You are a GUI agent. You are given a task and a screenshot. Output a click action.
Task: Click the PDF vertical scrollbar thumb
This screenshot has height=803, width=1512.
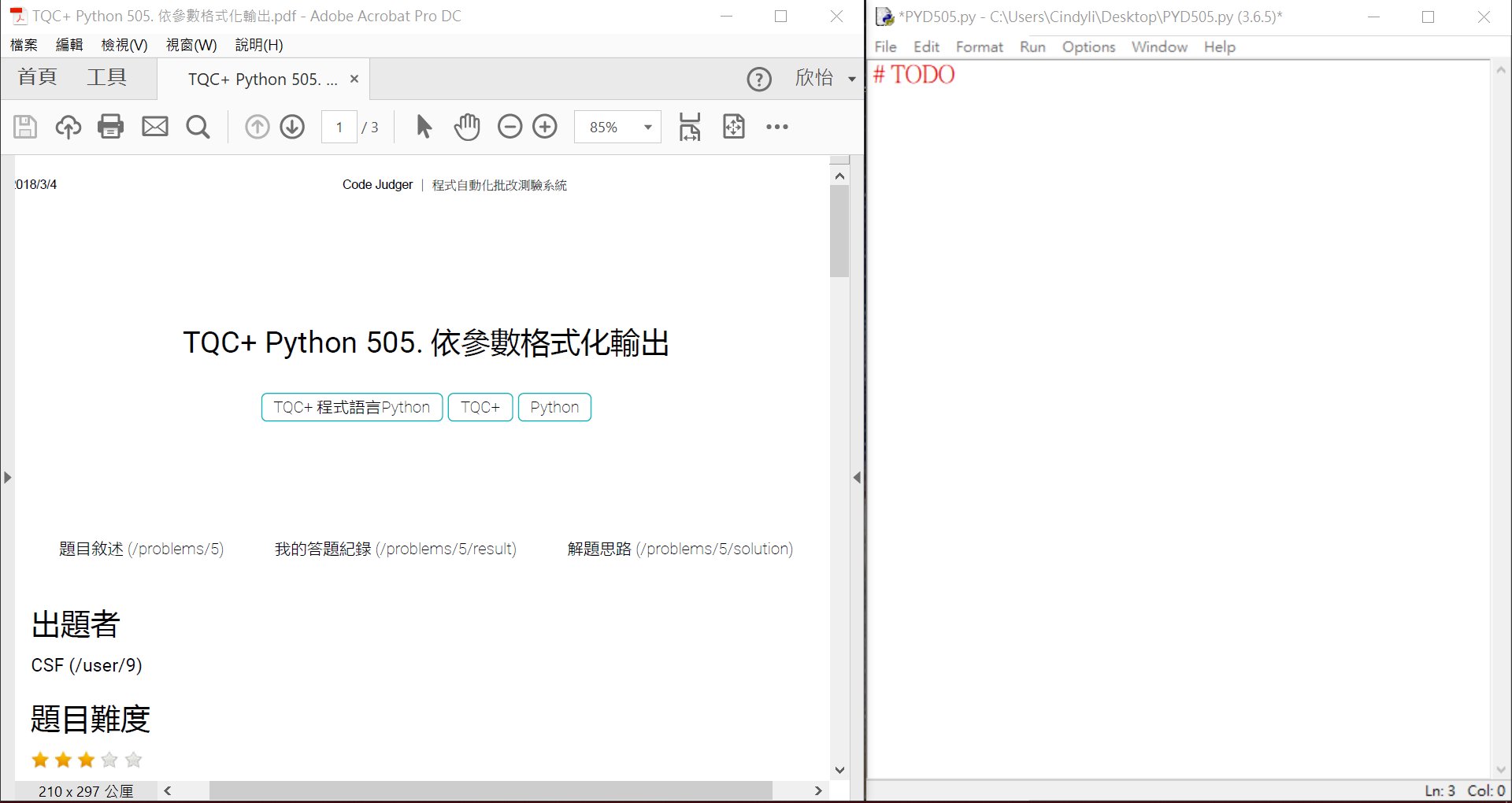coord(839,231)
